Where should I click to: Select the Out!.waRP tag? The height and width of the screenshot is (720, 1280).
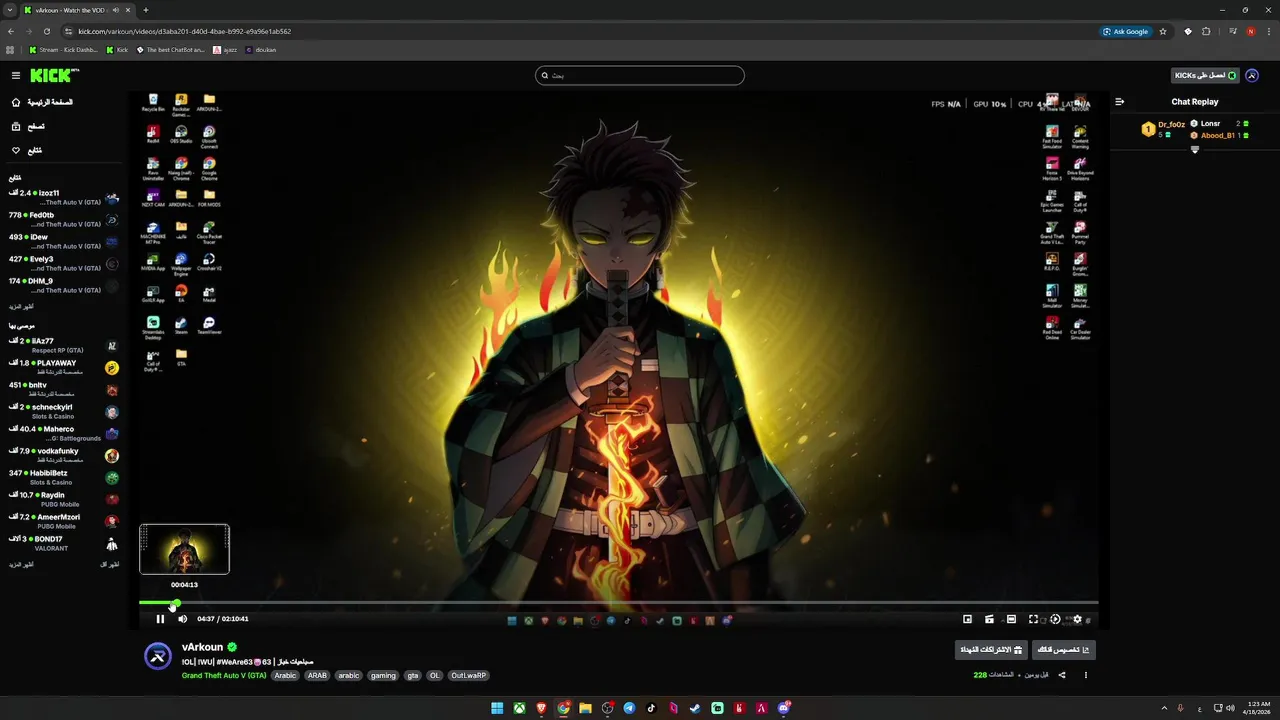[469, 675]
